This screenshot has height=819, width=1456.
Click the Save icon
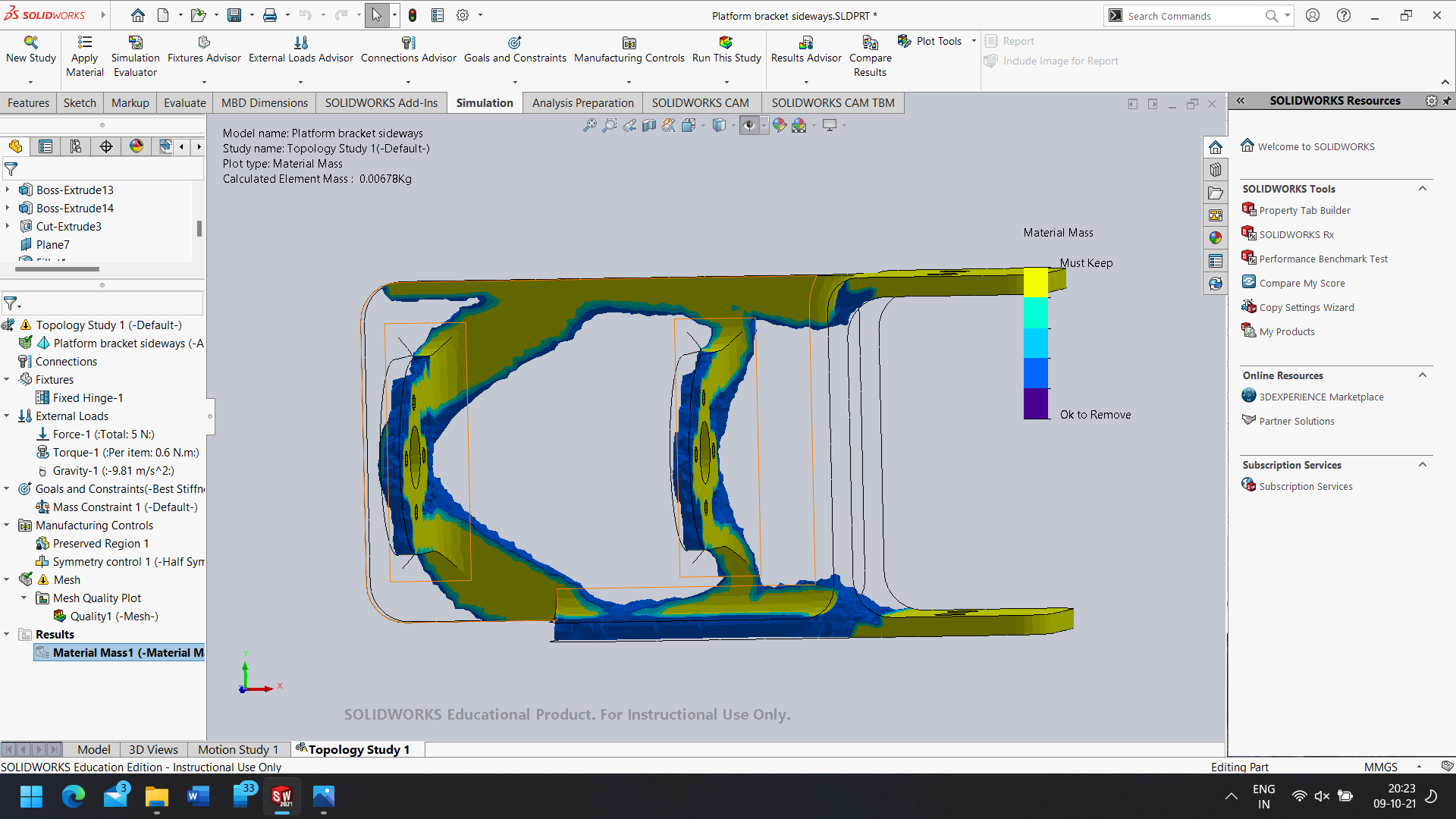coord(234,15)
